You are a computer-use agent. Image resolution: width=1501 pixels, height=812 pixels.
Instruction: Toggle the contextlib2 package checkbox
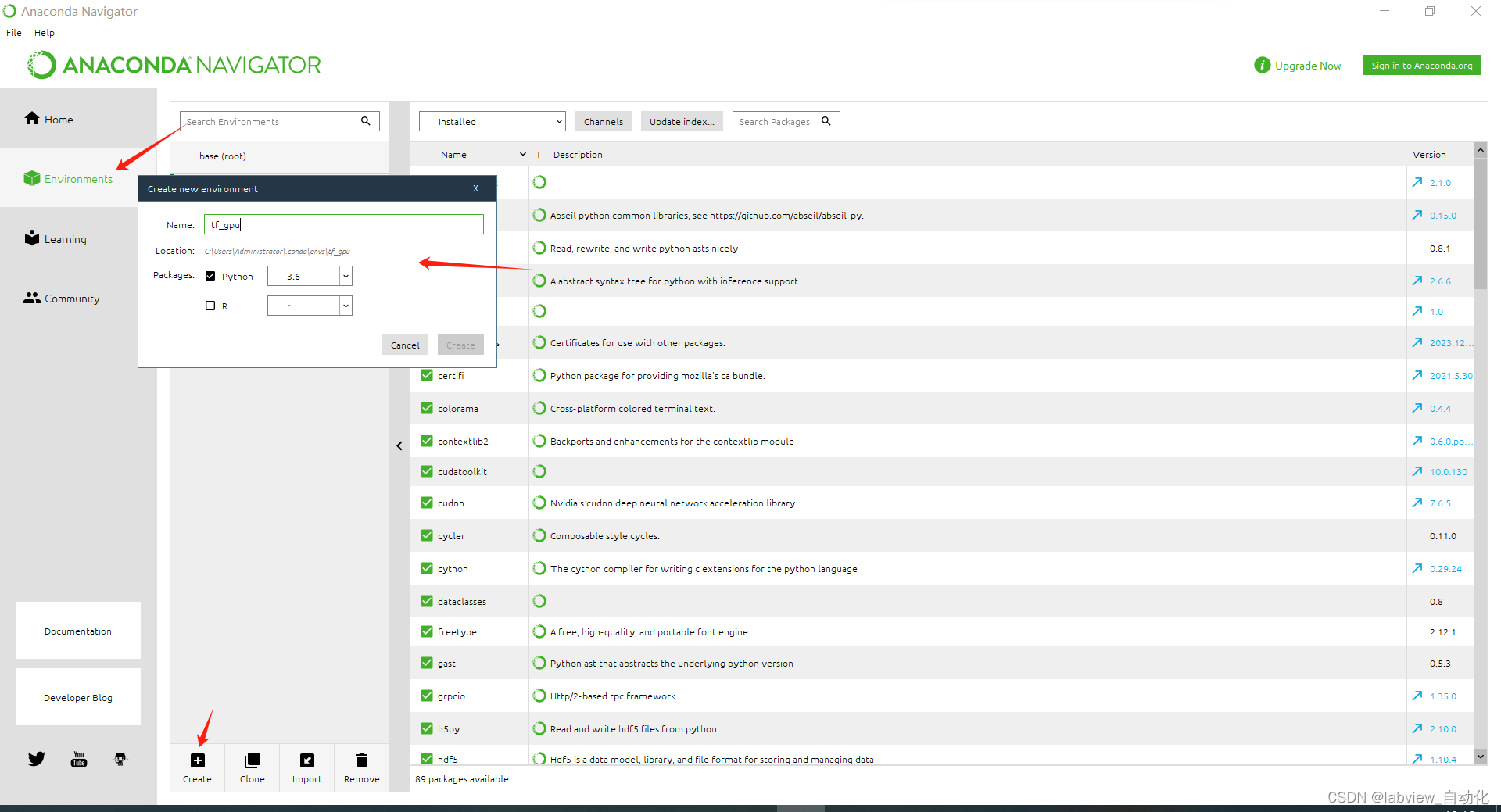[x=427, y=441]
